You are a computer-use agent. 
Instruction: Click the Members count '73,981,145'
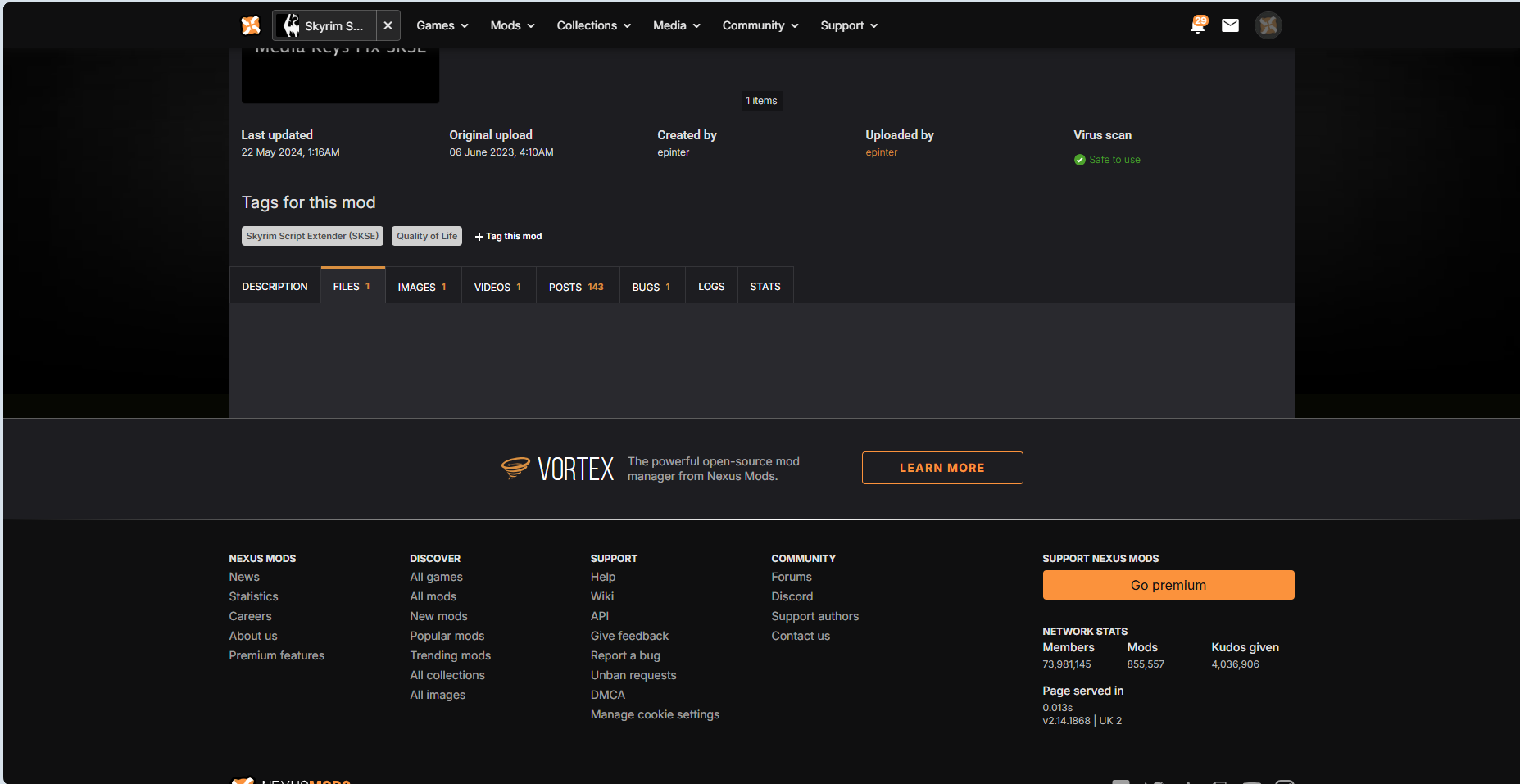click(x=1067, y=664)
